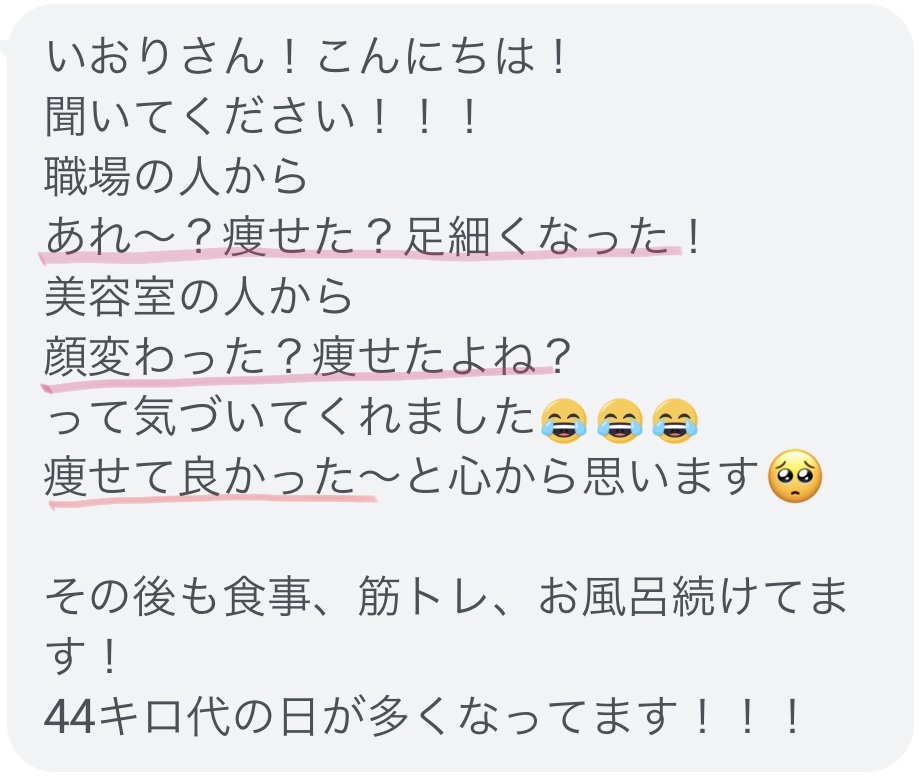Click the text 職場の人から

[176, 176]
